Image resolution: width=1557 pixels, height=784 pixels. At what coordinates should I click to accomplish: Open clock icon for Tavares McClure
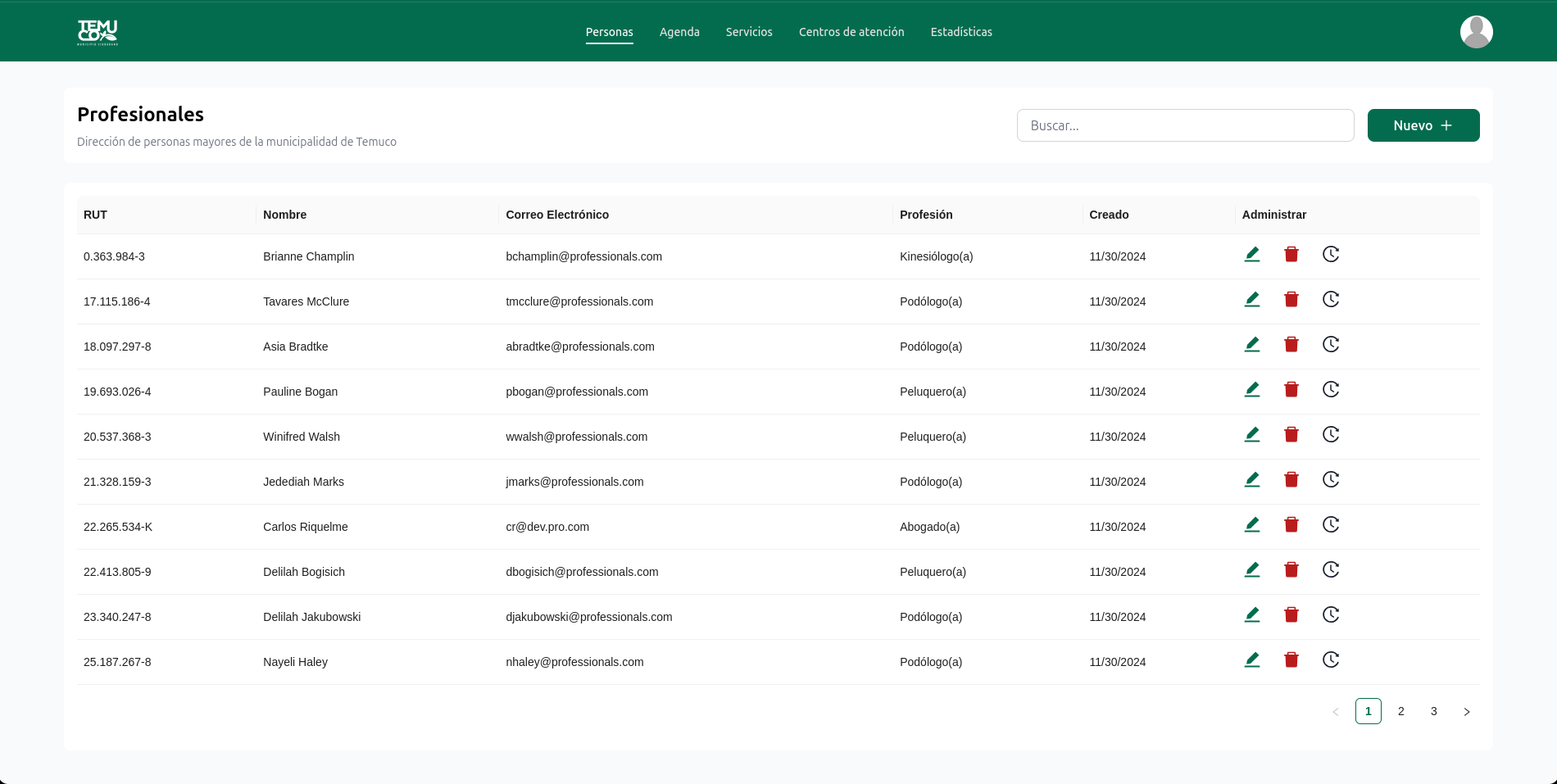tap(1331, 300)
